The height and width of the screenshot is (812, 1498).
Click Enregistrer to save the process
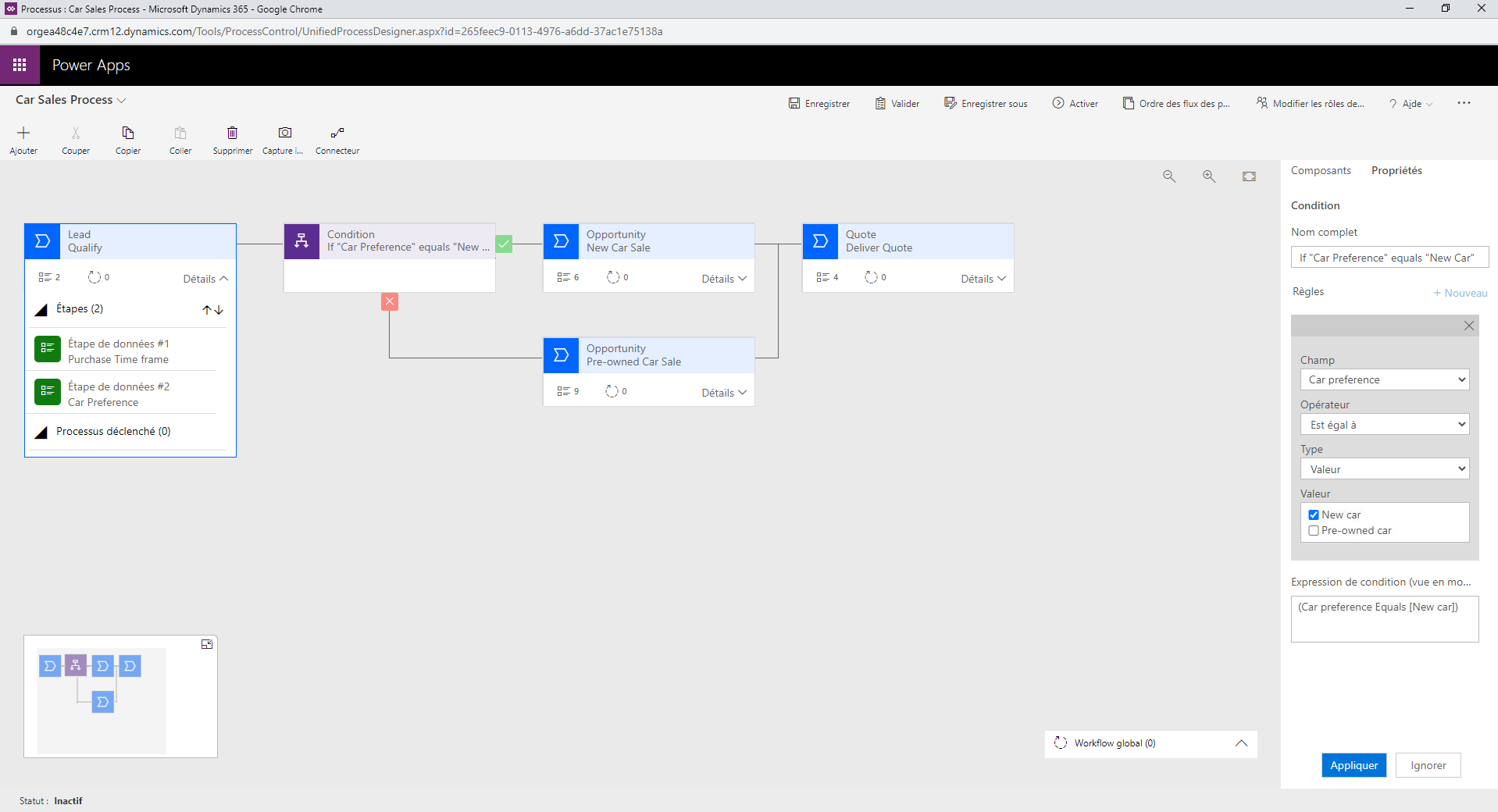tap(819, 104)
